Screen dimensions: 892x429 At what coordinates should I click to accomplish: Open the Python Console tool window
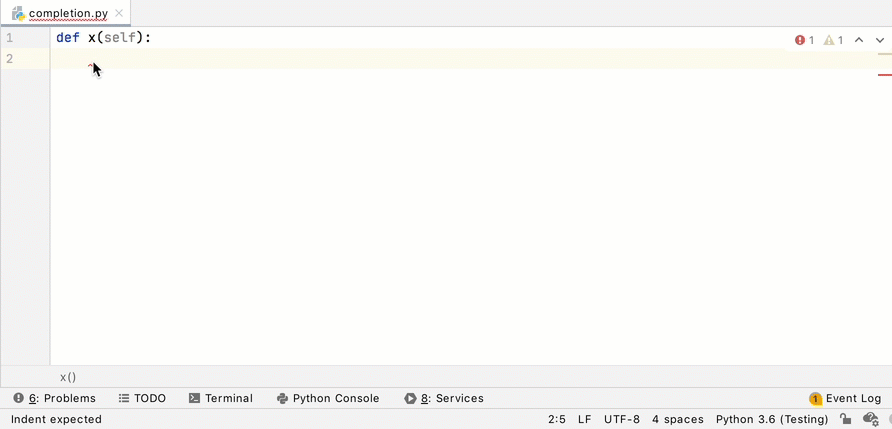pos(328,398)
